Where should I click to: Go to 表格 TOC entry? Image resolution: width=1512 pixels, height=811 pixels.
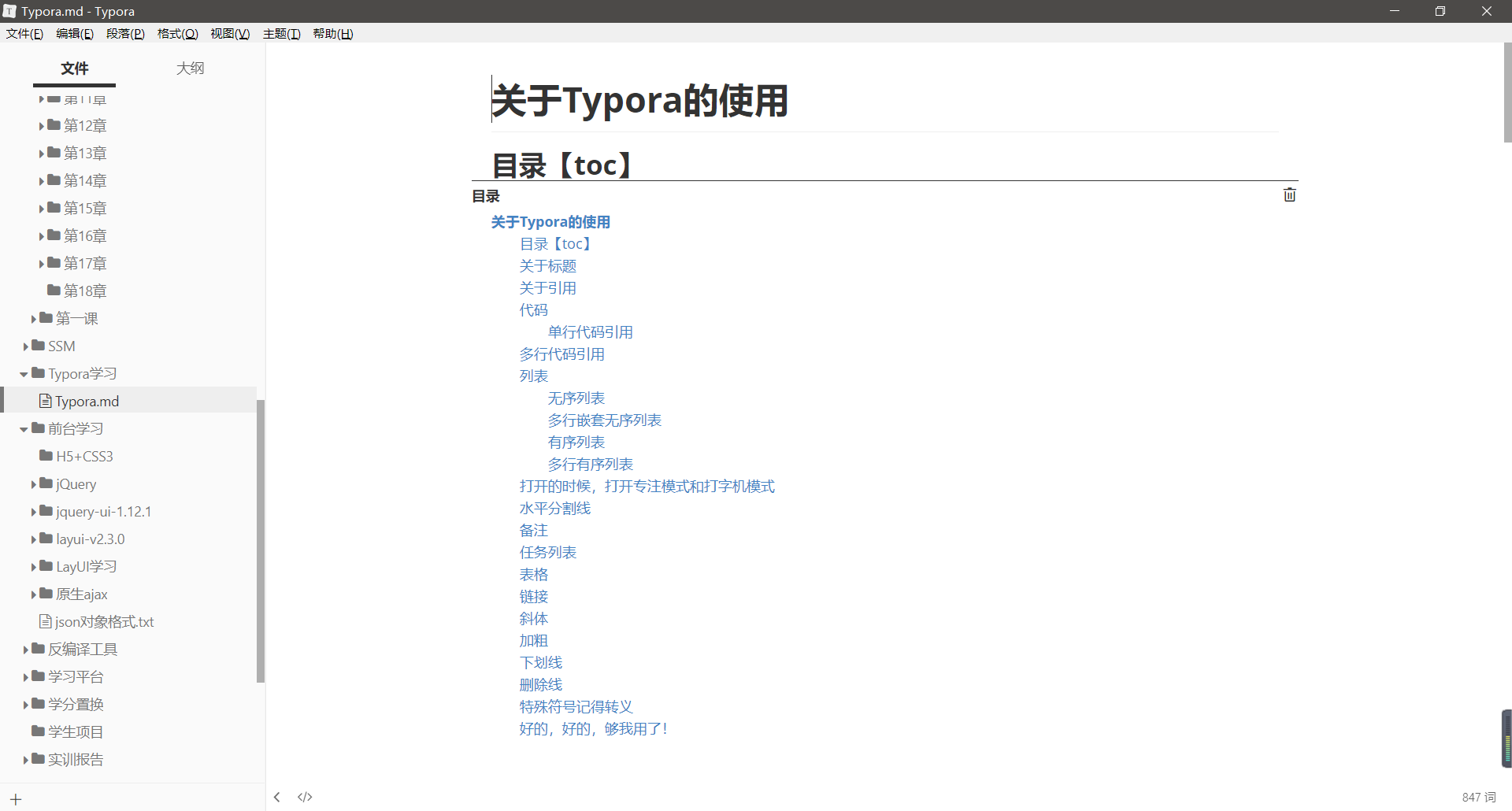tap(534, 575)
